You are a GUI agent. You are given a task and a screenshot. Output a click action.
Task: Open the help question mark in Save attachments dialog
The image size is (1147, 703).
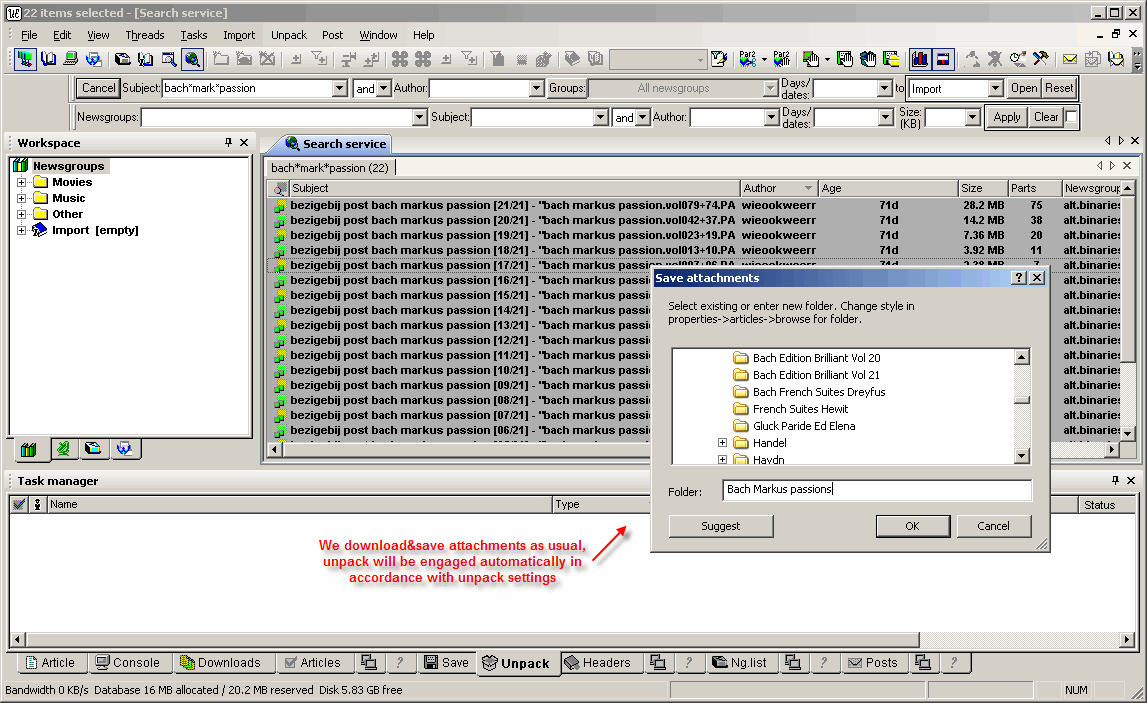click(1019, 278)
